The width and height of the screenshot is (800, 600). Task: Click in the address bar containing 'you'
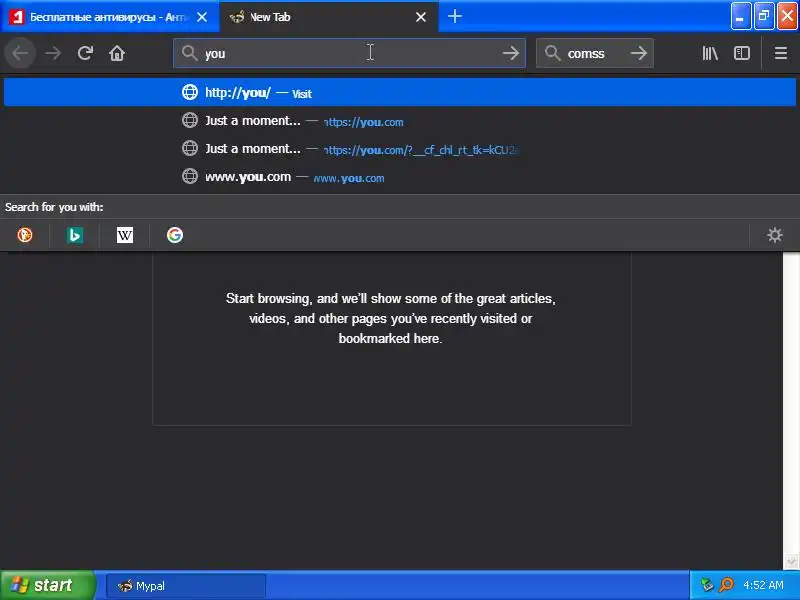[x=347, y=53]
